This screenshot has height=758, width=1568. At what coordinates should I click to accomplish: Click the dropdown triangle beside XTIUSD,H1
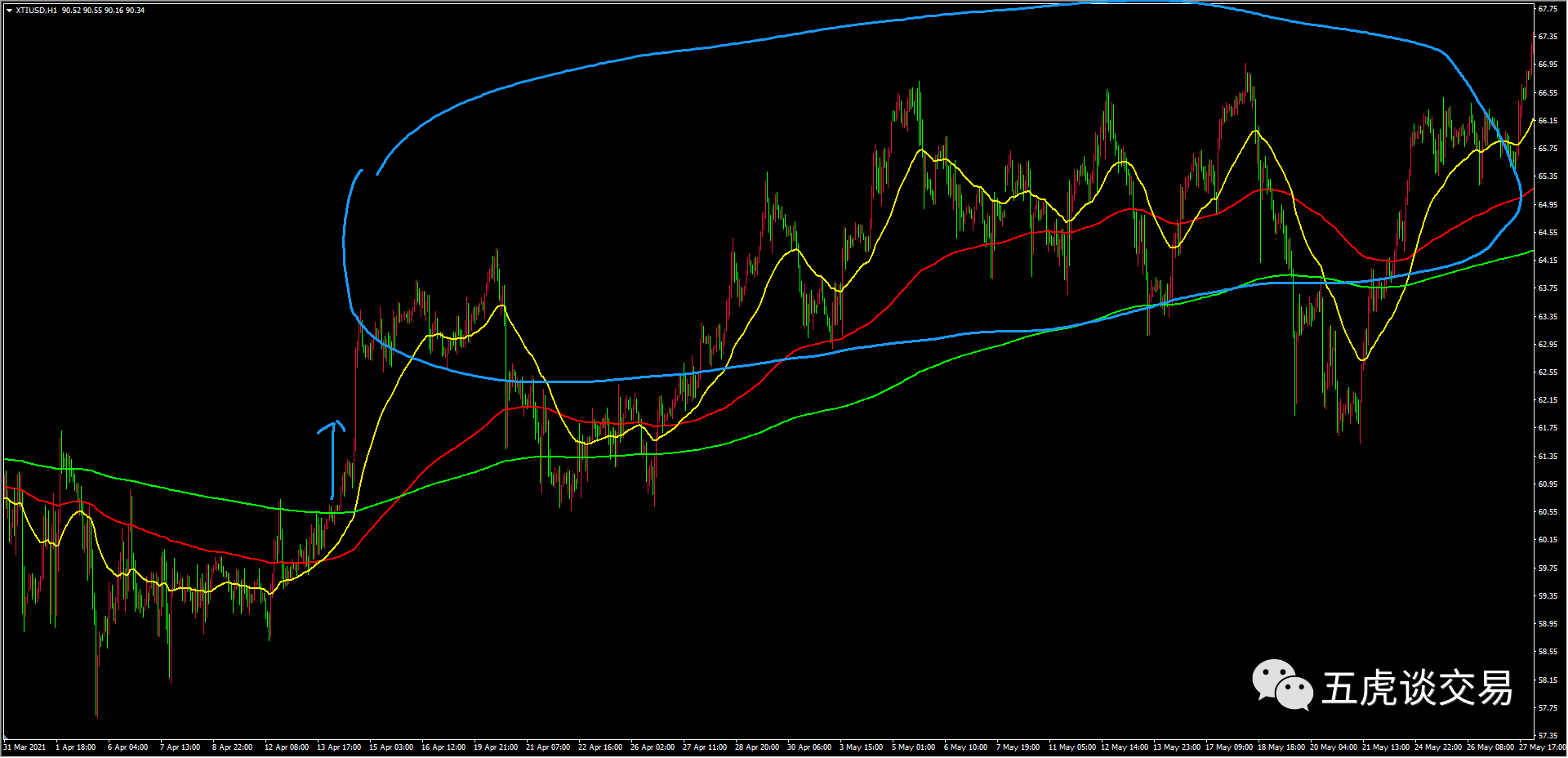click(9, 11)
